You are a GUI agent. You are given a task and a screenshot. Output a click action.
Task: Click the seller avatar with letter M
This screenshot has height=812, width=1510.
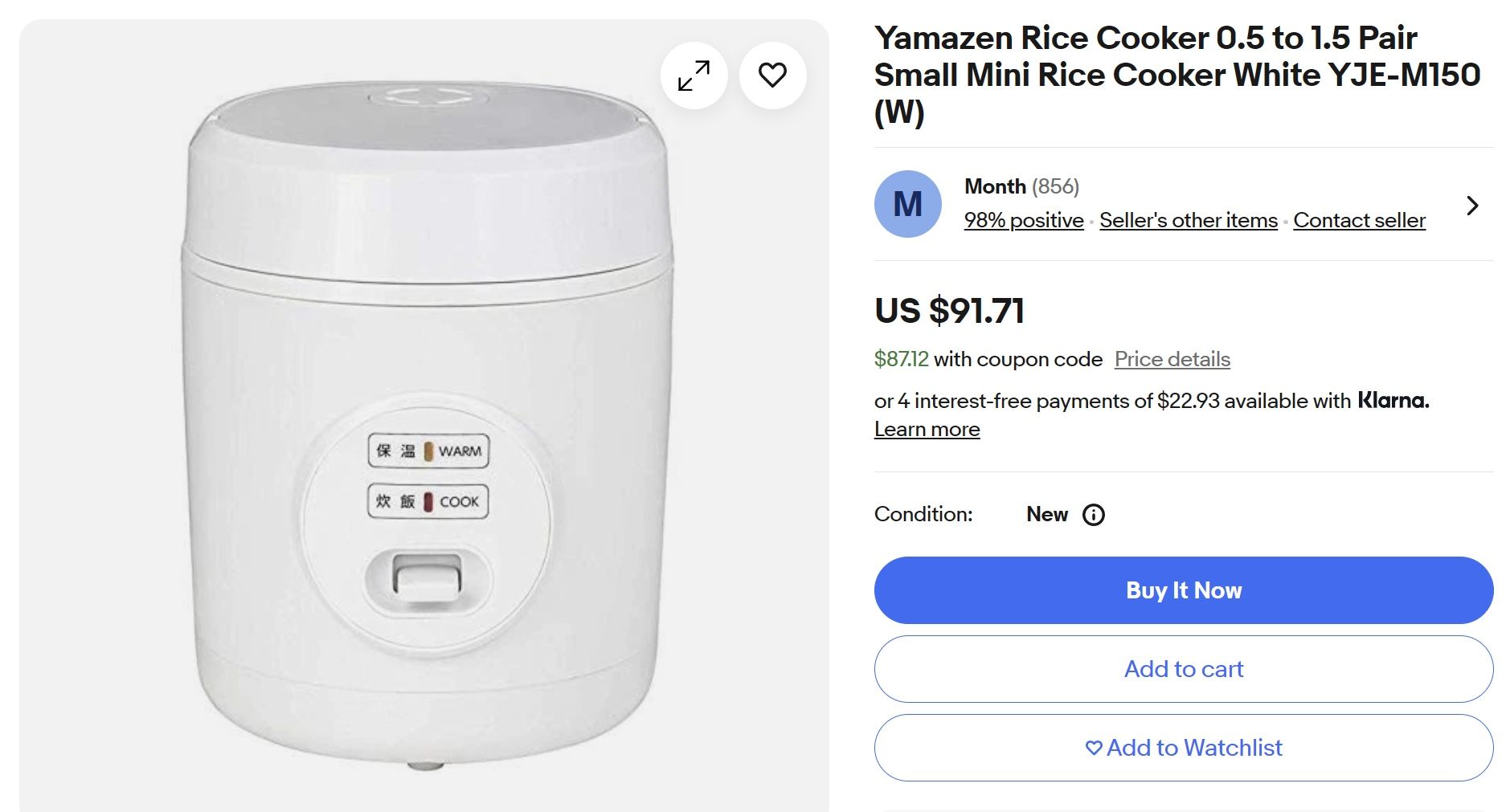tap(908, 205)
